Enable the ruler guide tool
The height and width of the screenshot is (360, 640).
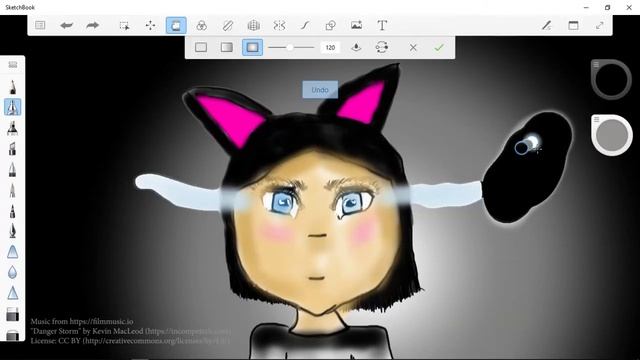[x=228, y=25]
